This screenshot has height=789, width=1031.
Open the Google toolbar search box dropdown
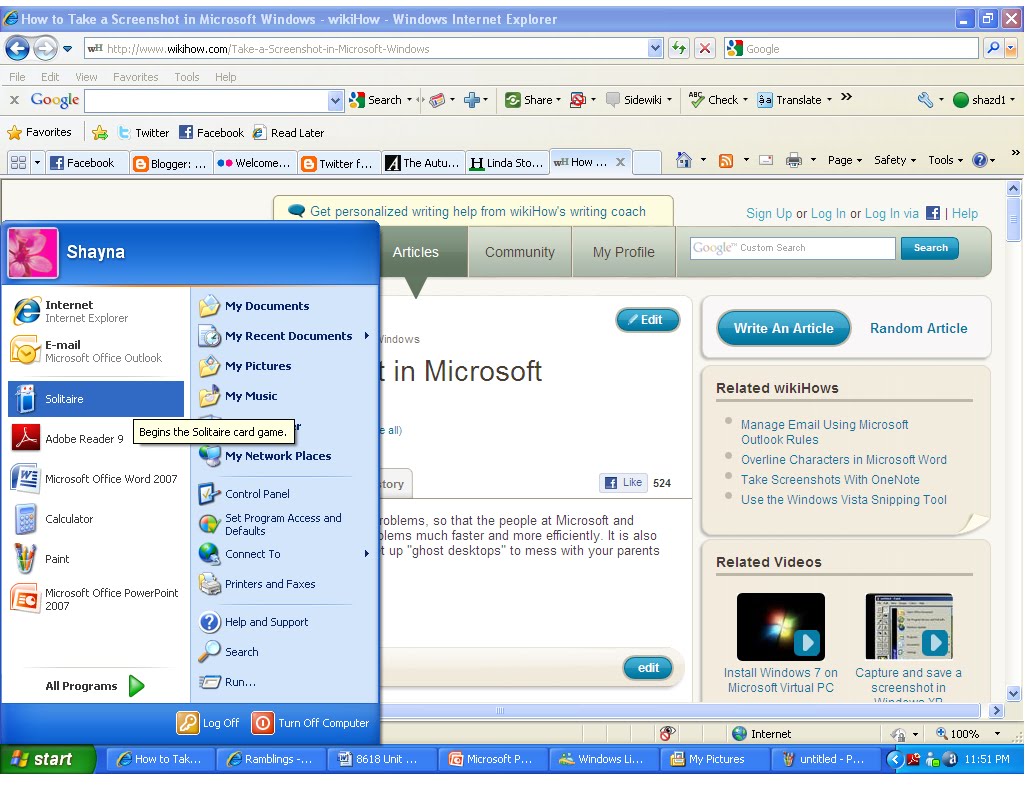click(335, 101)
